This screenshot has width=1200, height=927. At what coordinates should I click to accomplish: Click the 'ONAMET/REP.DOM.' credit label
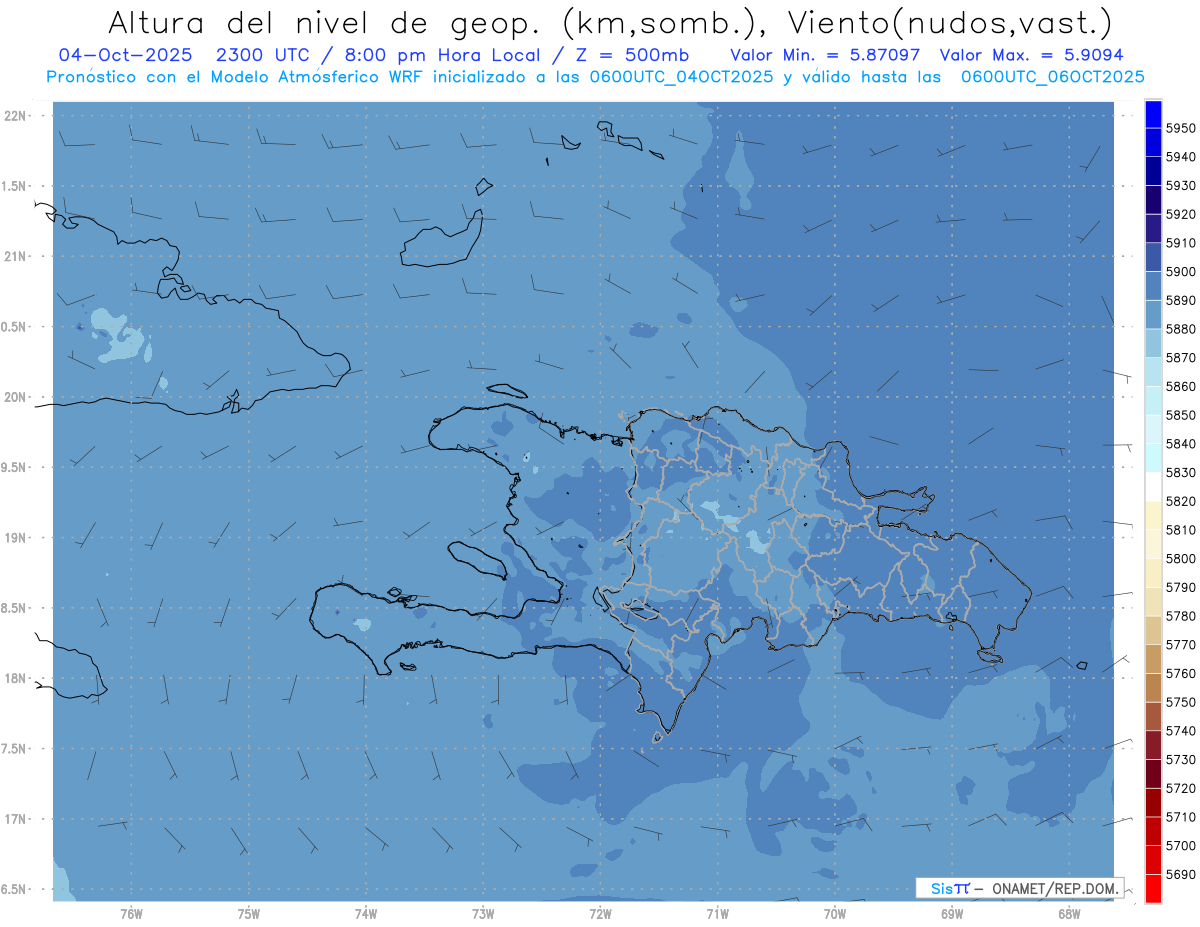[x=1056, y=888]
